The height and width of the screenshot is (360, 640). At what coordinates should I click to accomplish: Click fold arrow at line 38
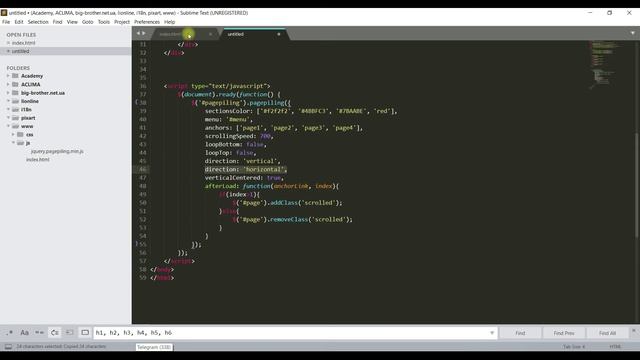pyautogui.click(x=137, y=102)
